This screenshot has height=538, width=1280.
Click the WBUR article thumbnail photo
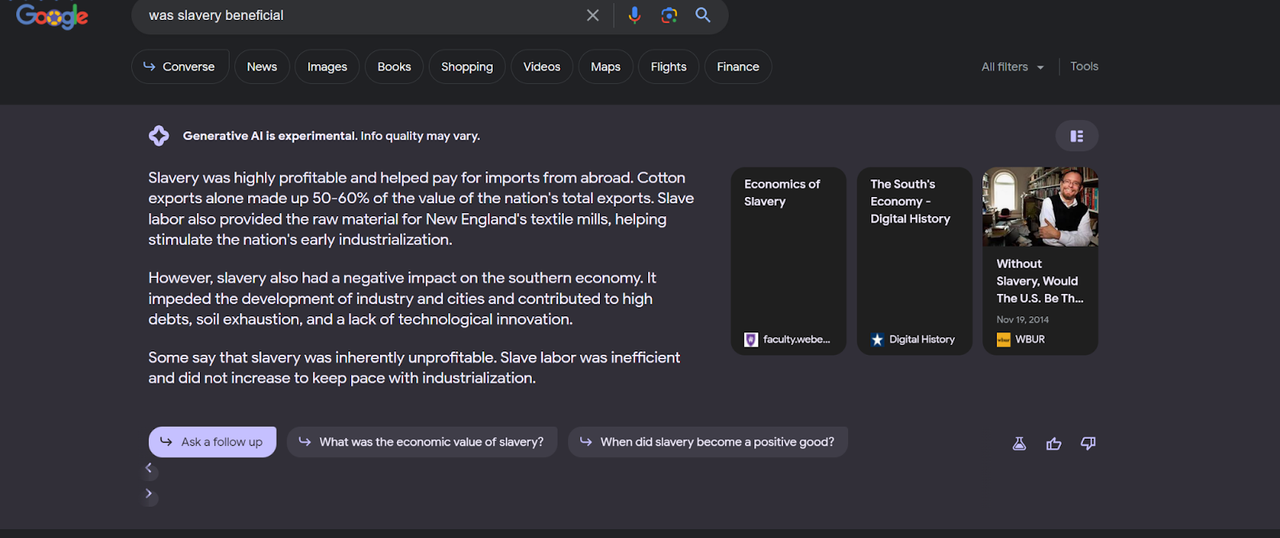[x=1040, y=207]
